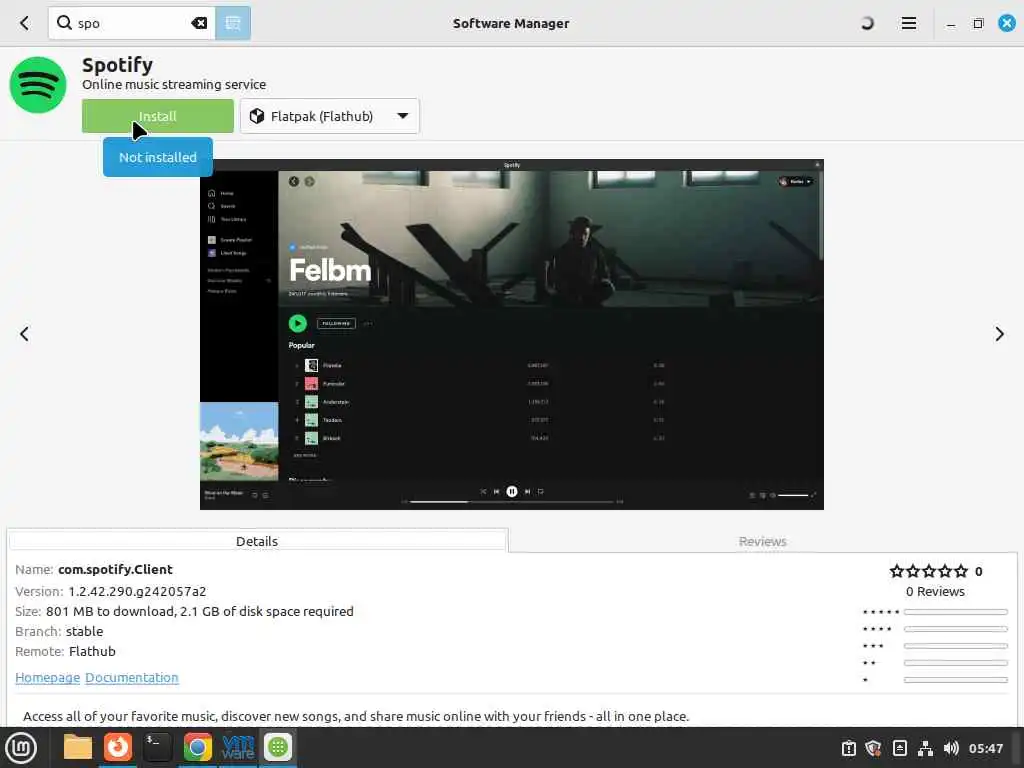Close the Software Manager window

click(x=1006, y=23)
